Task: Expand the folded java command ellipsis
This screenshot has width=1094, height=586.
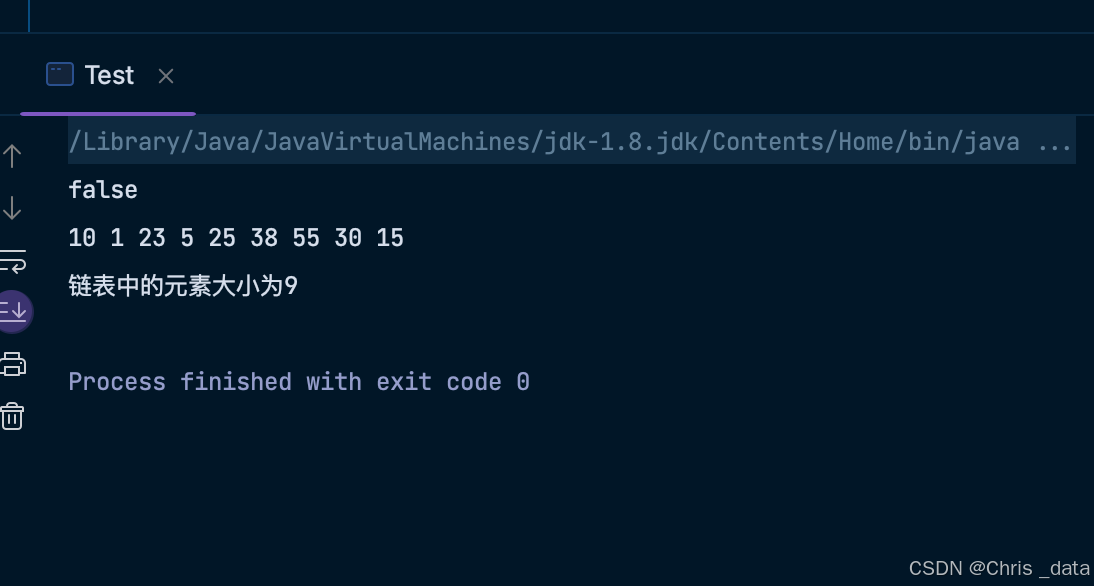Action: pyautogui.click(x=1055, y=142)
